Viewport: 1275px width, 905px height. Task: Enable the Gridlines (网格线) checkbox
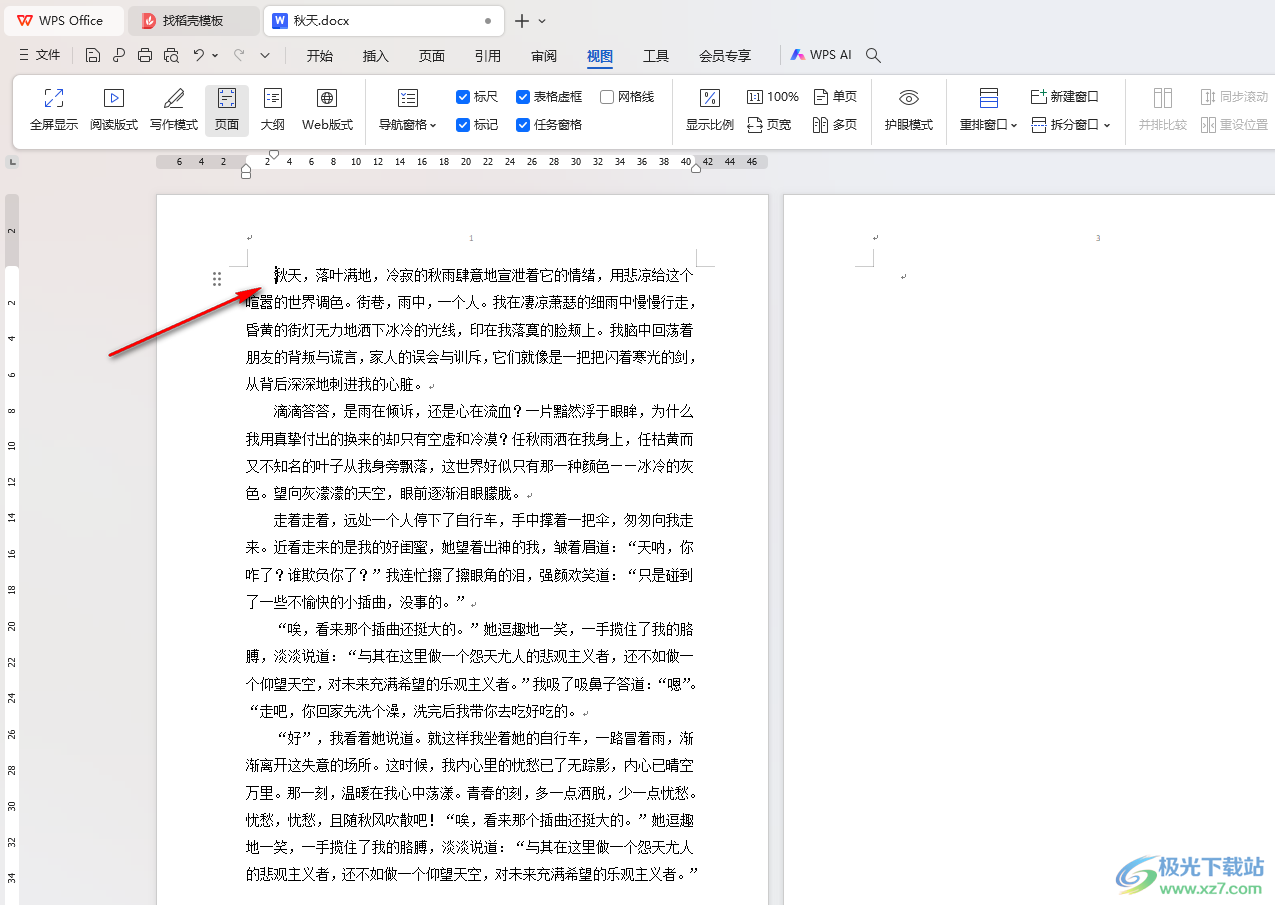(x=607, y=97)
